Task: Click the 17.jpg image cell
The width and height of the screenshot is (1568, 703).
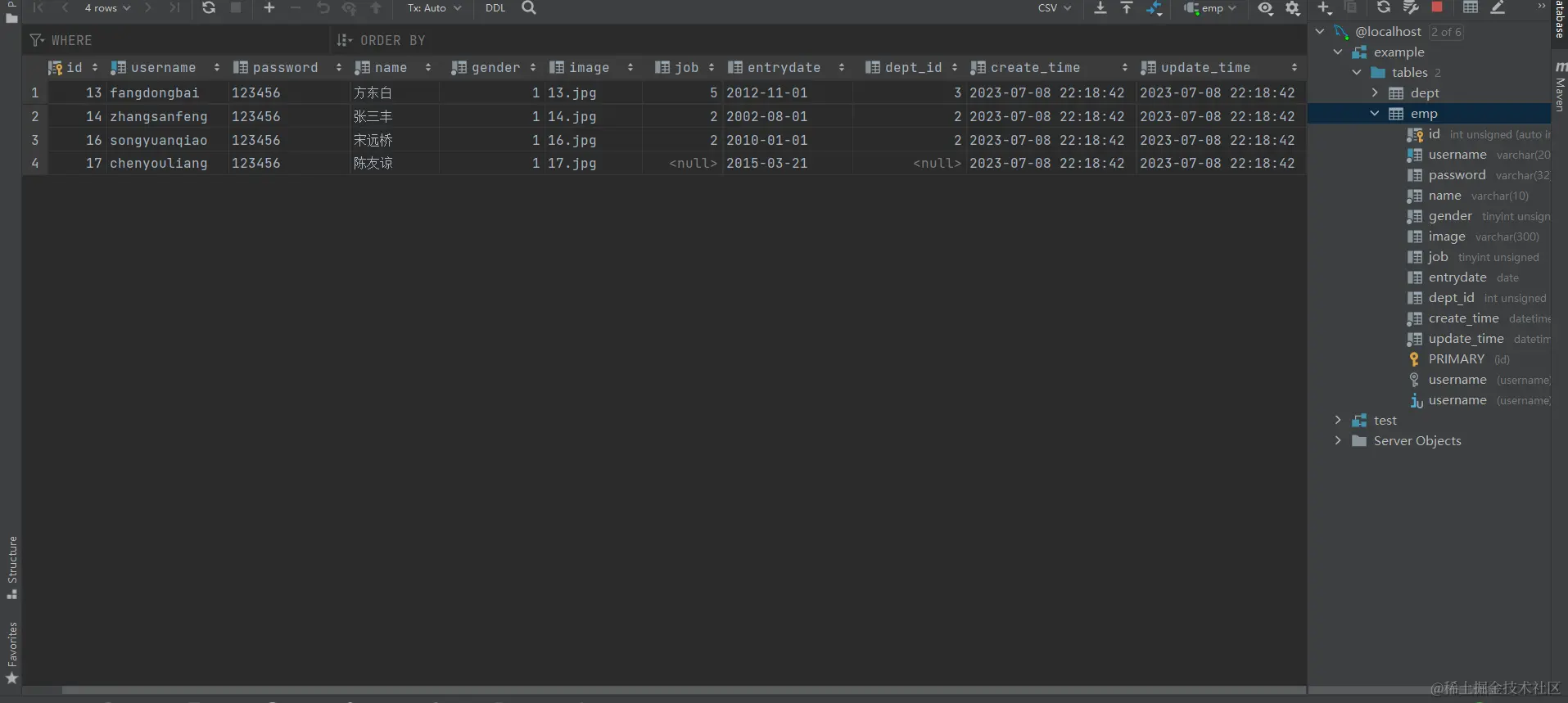Action: pos(593,163)
